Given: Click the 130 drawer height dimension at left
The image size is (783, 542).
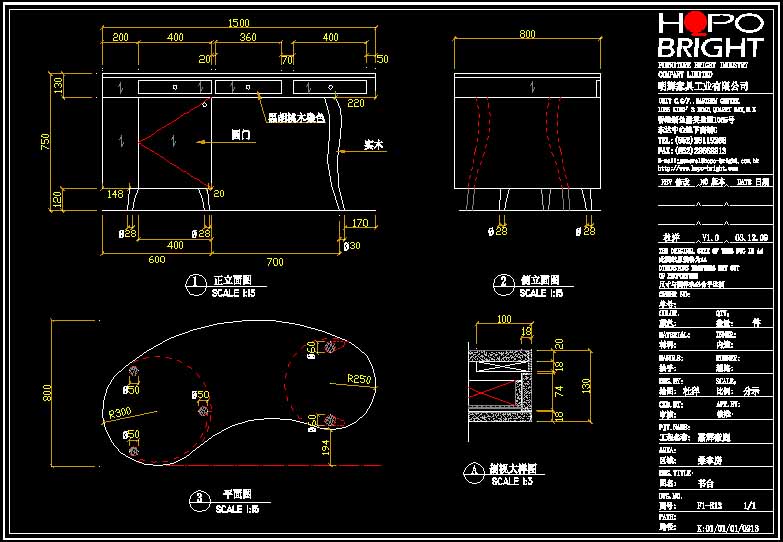Looking at the screenshot, I should 59,86.
